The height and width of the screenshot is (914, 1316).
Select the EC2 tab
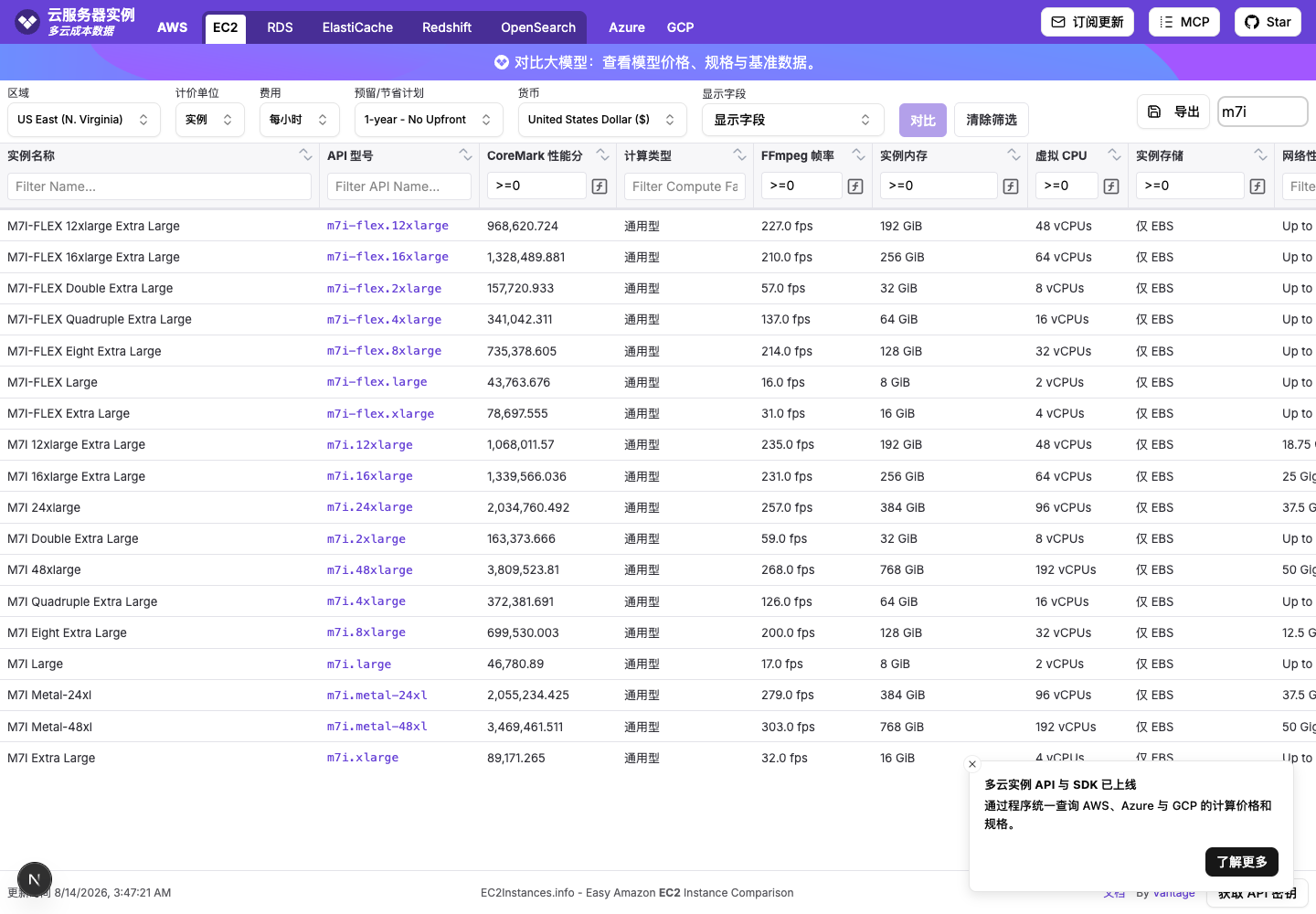225,27
